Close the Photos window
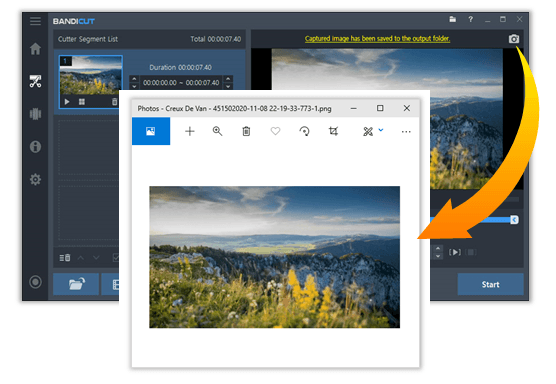The height and width of the screenshot is (384, 556). (407, 108)
